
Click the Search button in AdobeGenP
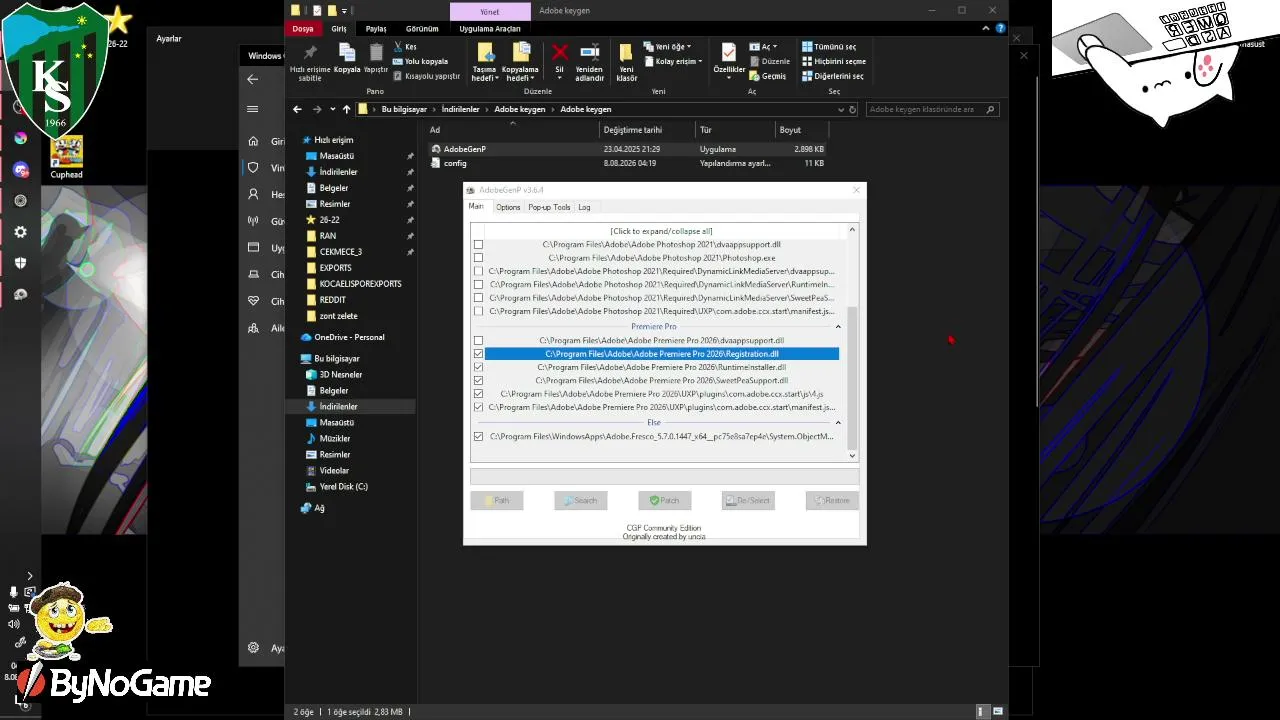581,500
